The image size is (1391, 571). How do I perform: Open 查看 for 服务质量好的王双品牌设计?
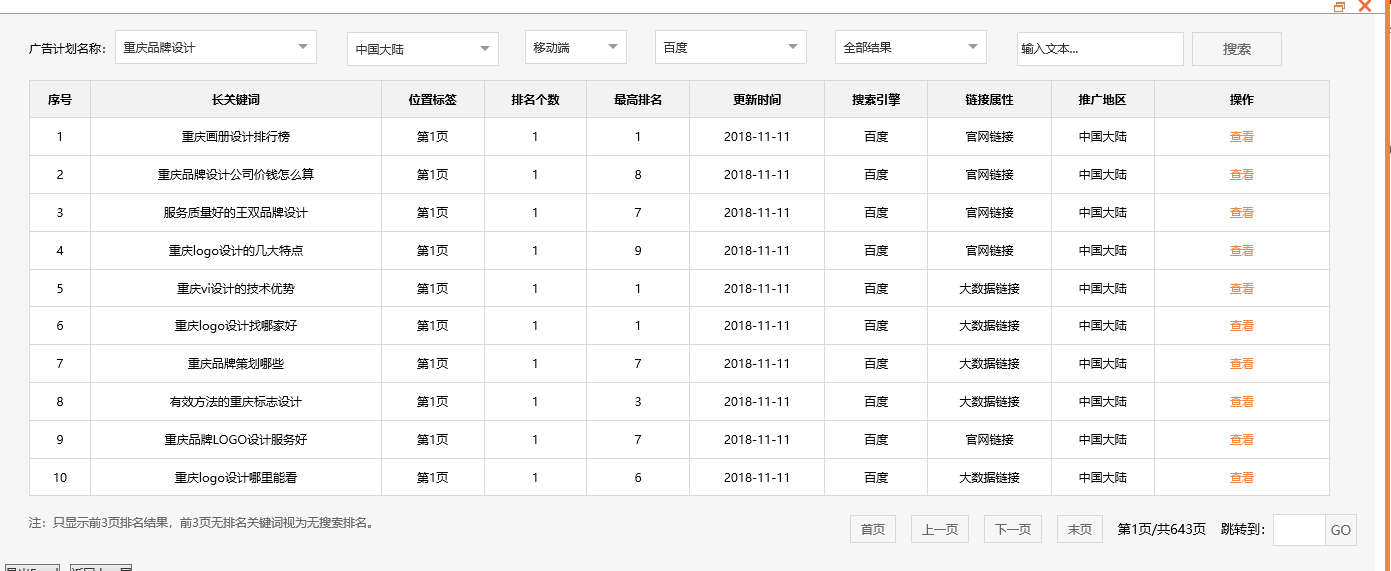(1242, 213)
